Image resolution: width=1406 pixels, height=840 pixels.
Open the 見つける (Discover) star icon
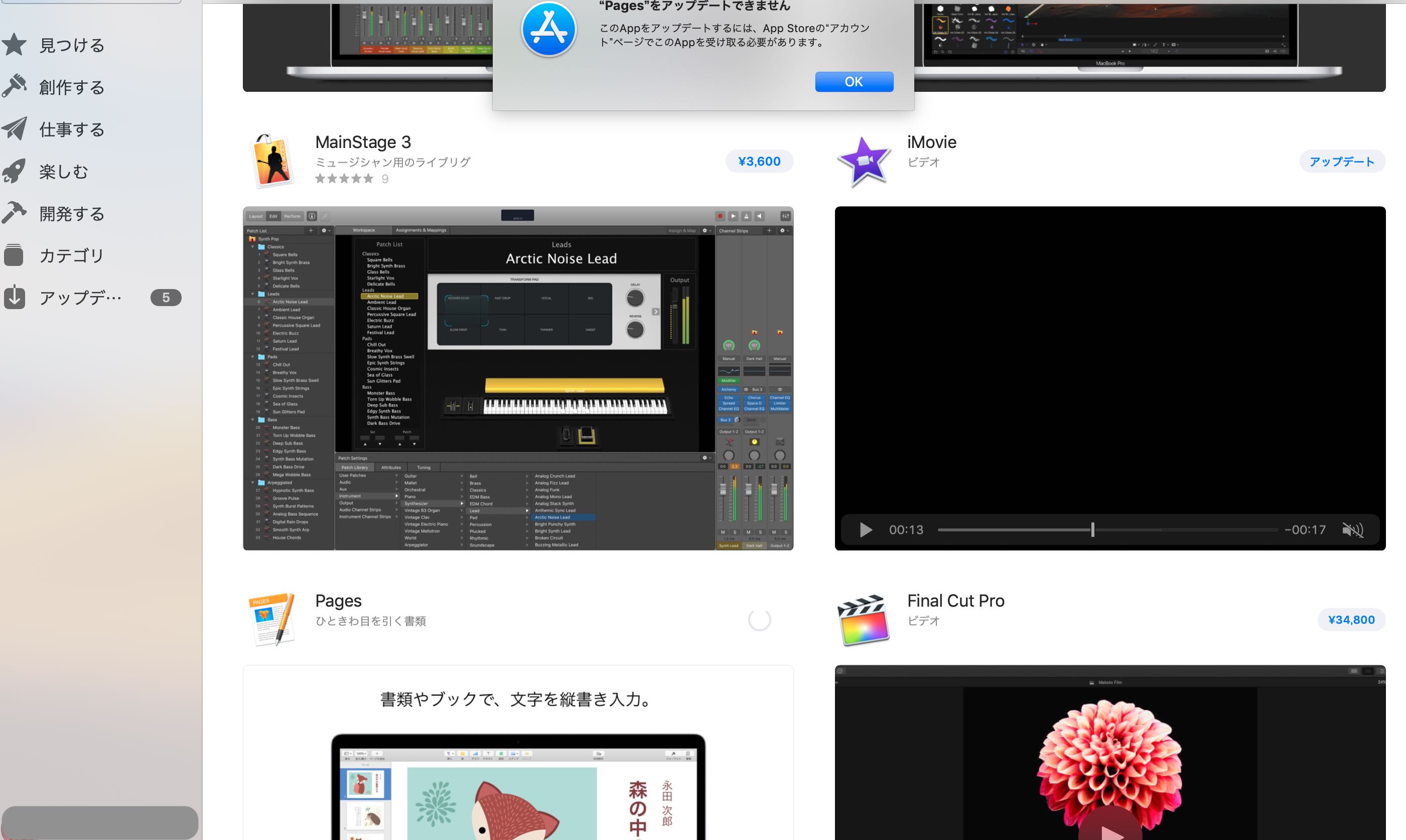[x=14, y=45]
